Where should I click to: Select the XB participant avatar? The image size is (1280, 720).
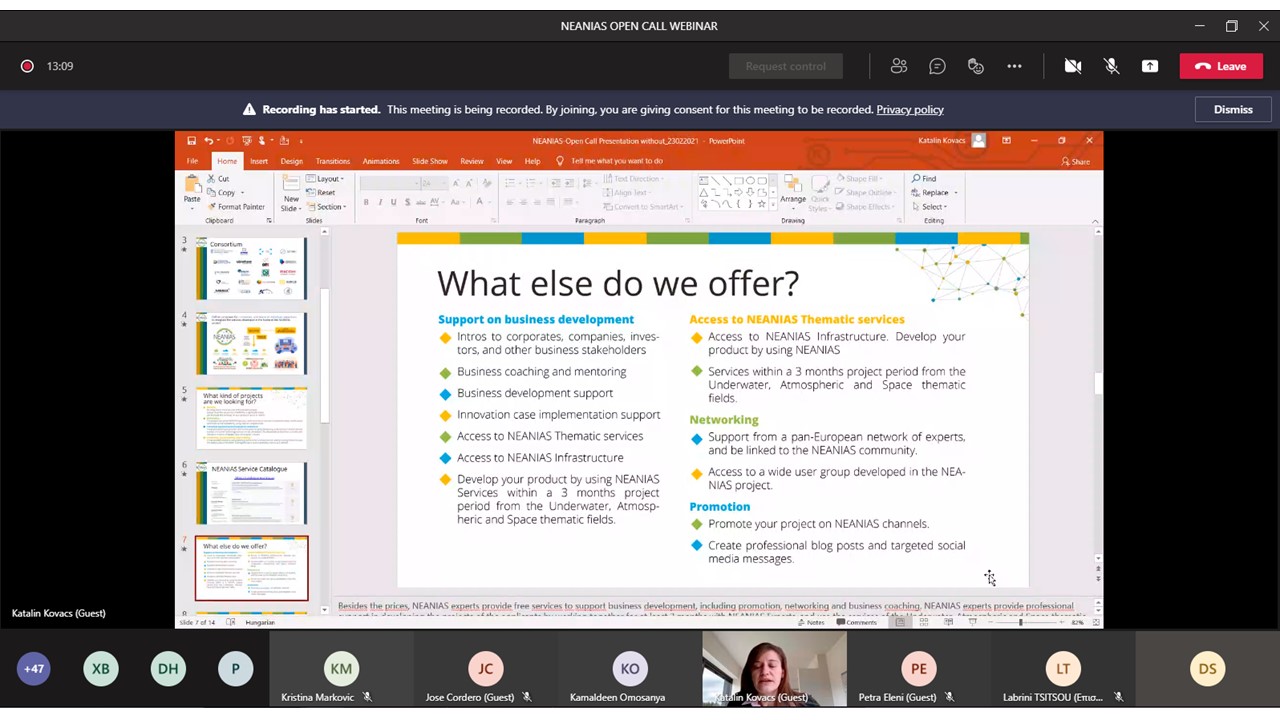tap(101, 669)
